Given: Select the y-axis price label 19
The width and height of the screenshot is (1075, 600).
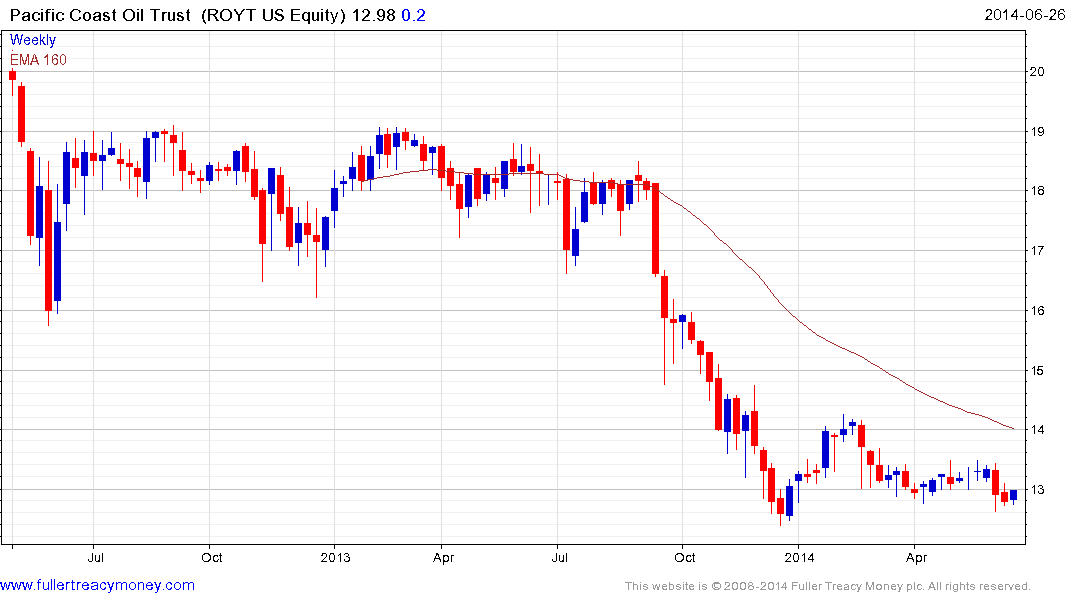Looking at the screenshot, I should coord(1037,132).
